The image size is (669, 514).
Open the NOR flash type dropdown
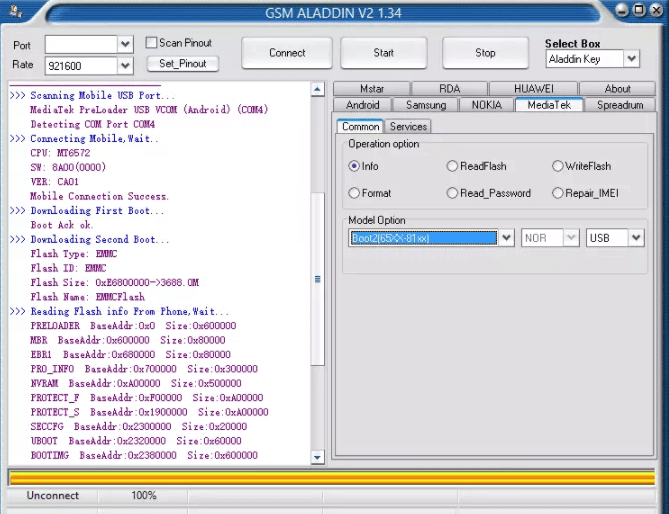pos(571,238)
